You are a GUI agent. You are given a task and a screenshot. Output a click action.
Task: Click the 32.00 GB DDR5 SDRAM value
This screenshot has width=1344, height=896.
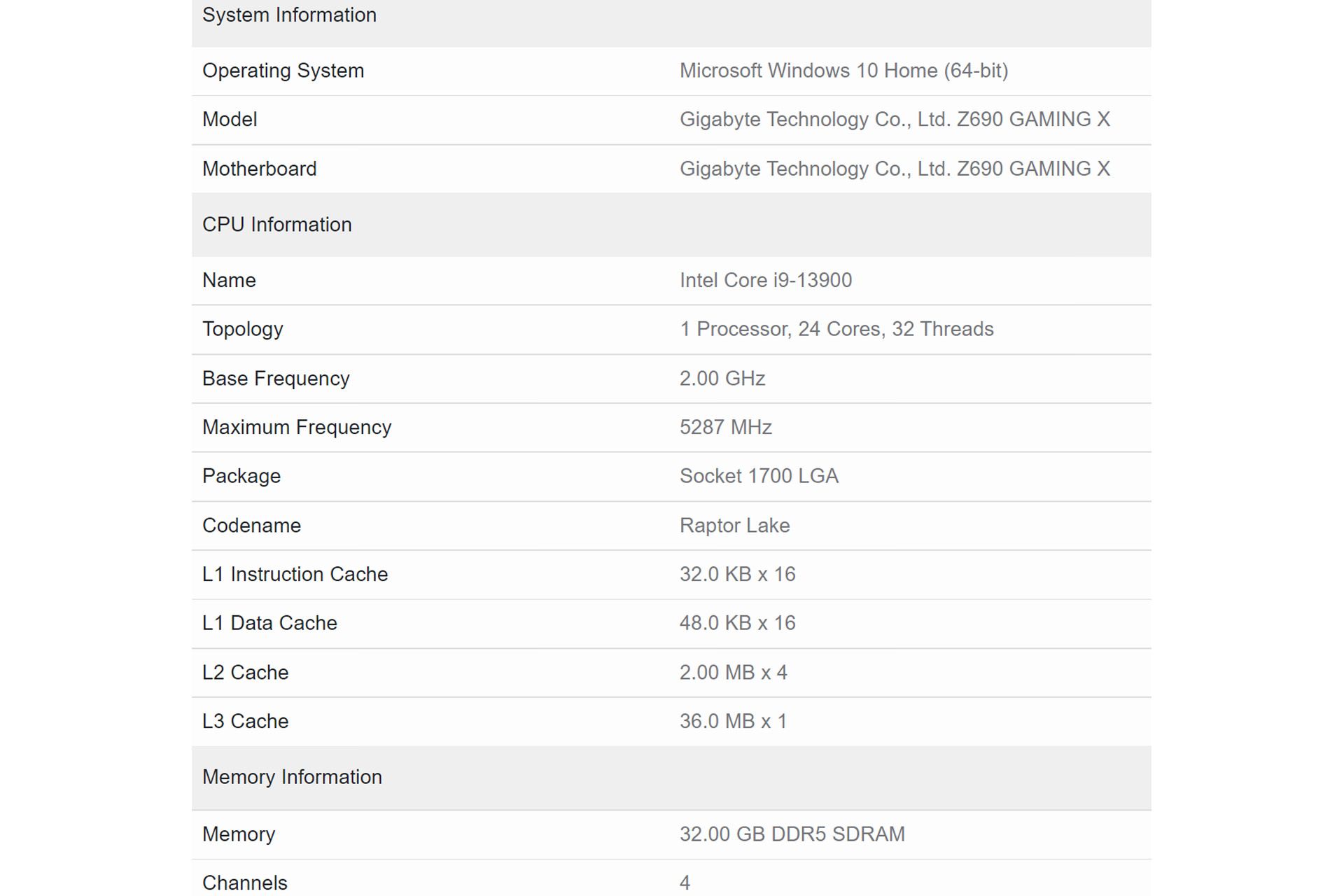(x=792, y=834)
